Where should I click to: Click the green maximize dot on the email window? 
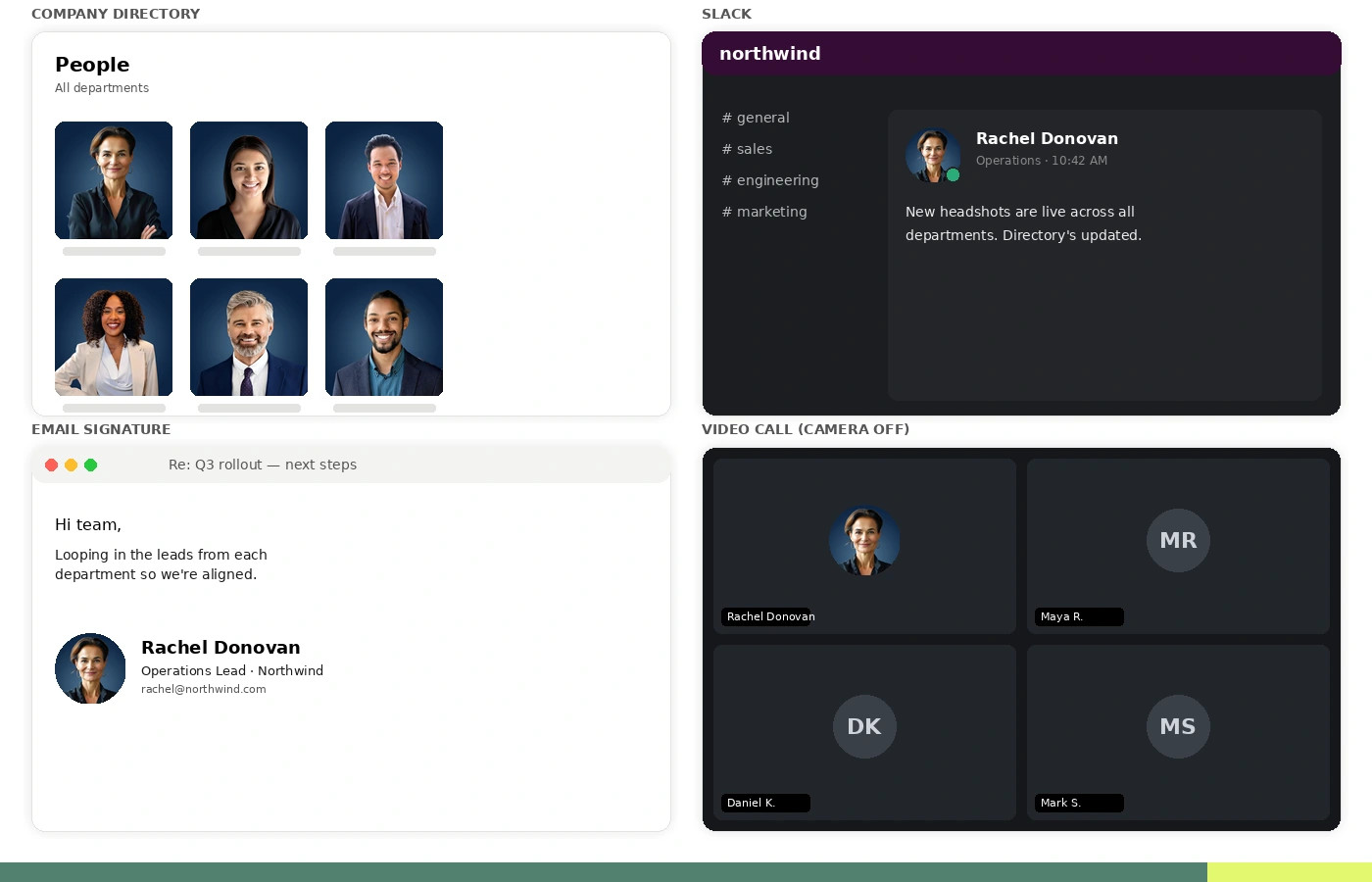click(91, 465)
